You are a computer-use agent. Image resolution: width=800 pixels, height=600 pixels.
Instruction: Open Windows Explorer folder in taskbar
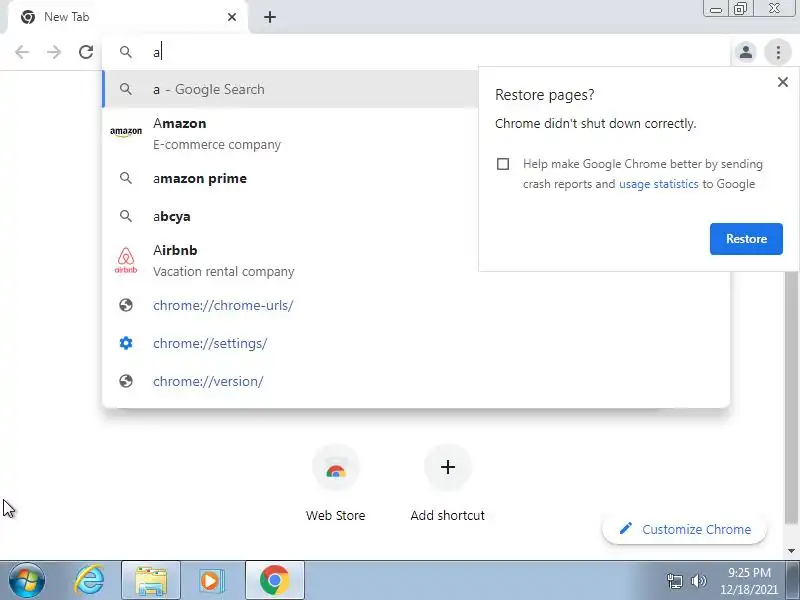[151, 581]
